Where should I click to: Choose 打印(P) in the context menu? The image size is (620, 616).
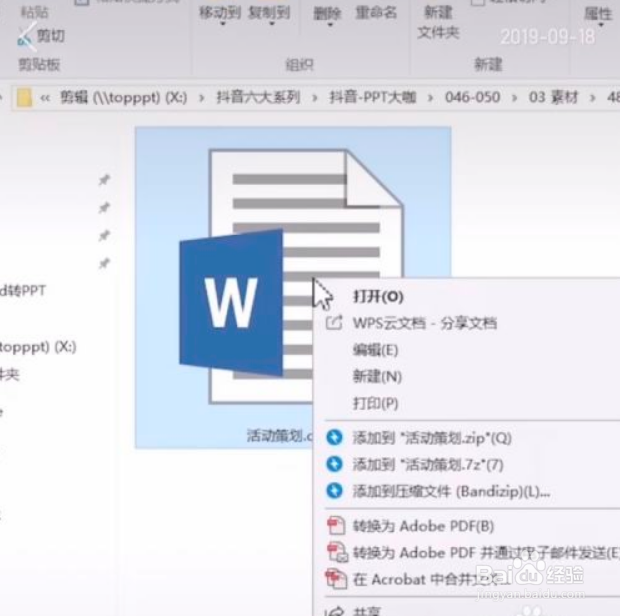coord(375,403)
